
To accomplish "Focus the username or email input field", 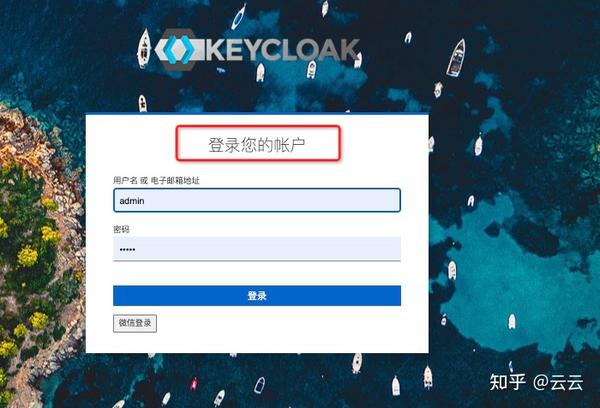I will coord(257,200).
